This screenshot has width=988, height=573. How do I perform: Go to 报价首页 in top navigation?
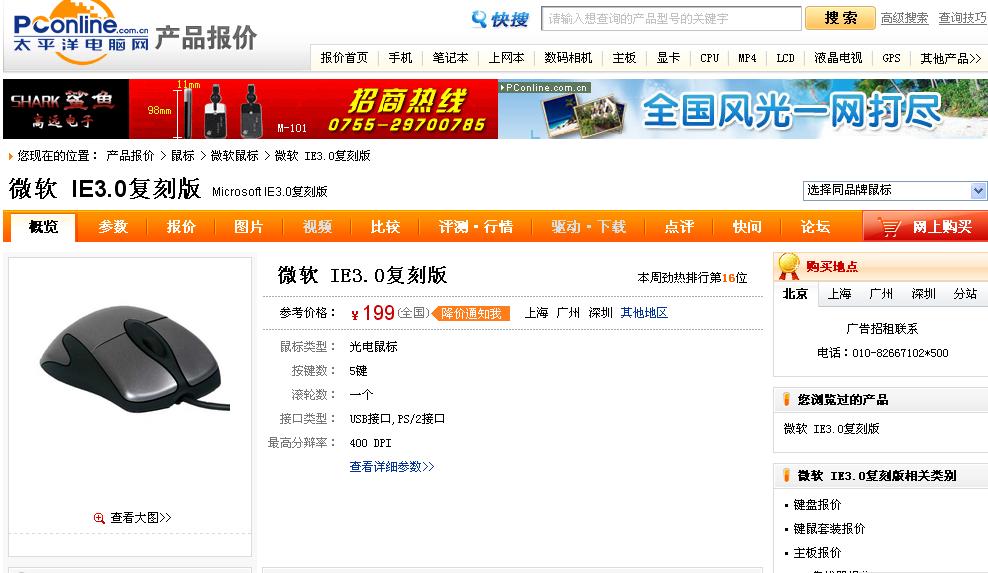344,58
